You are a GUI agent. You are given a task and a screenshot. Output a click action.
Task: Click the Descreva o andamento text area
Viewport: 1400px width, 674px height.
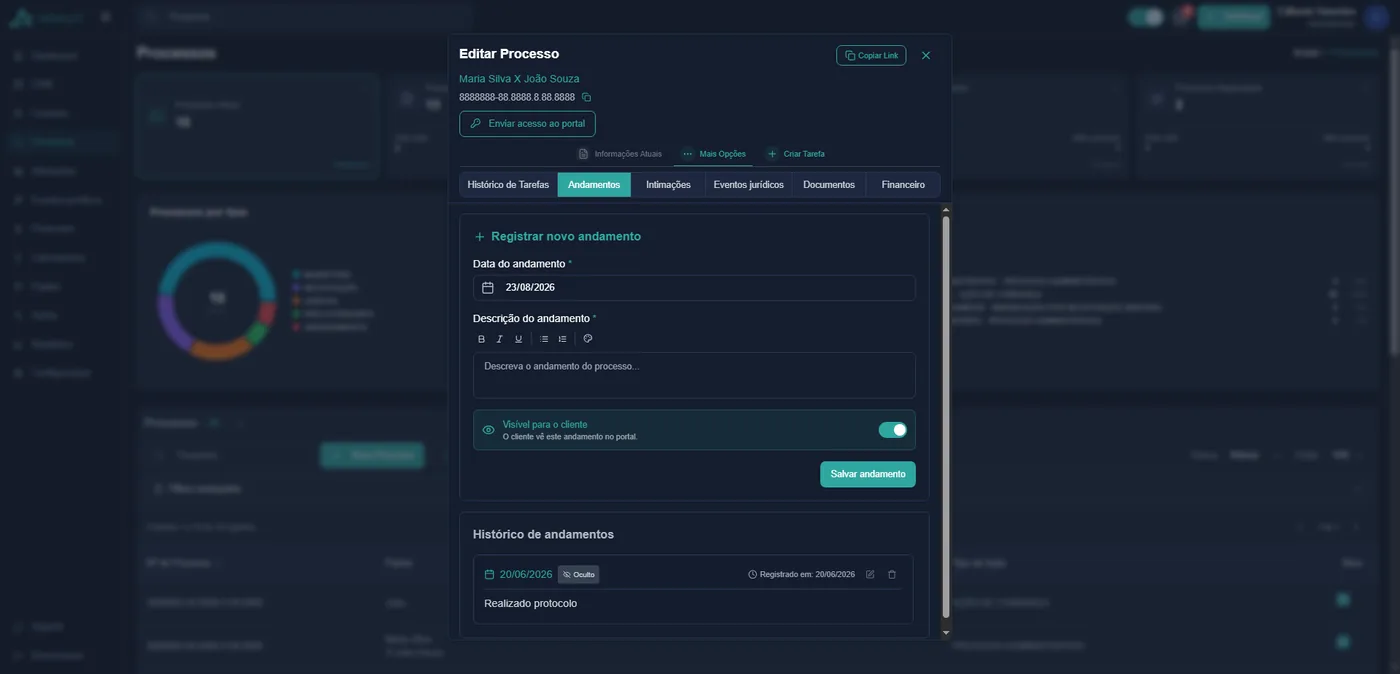coord(694,375)
